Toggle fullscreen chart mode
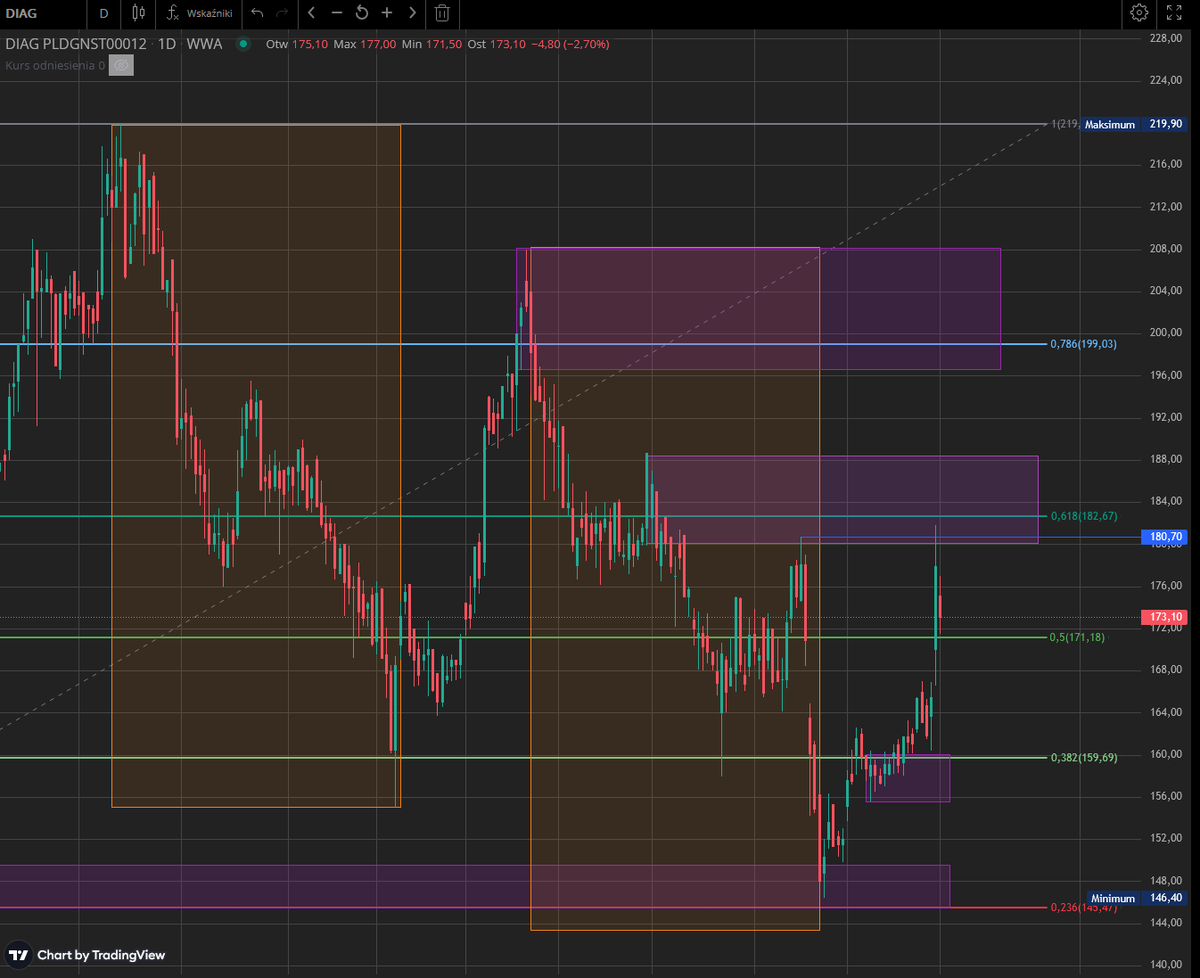The height and width of the screenshot is (978, 1200). click(1175, 13)
